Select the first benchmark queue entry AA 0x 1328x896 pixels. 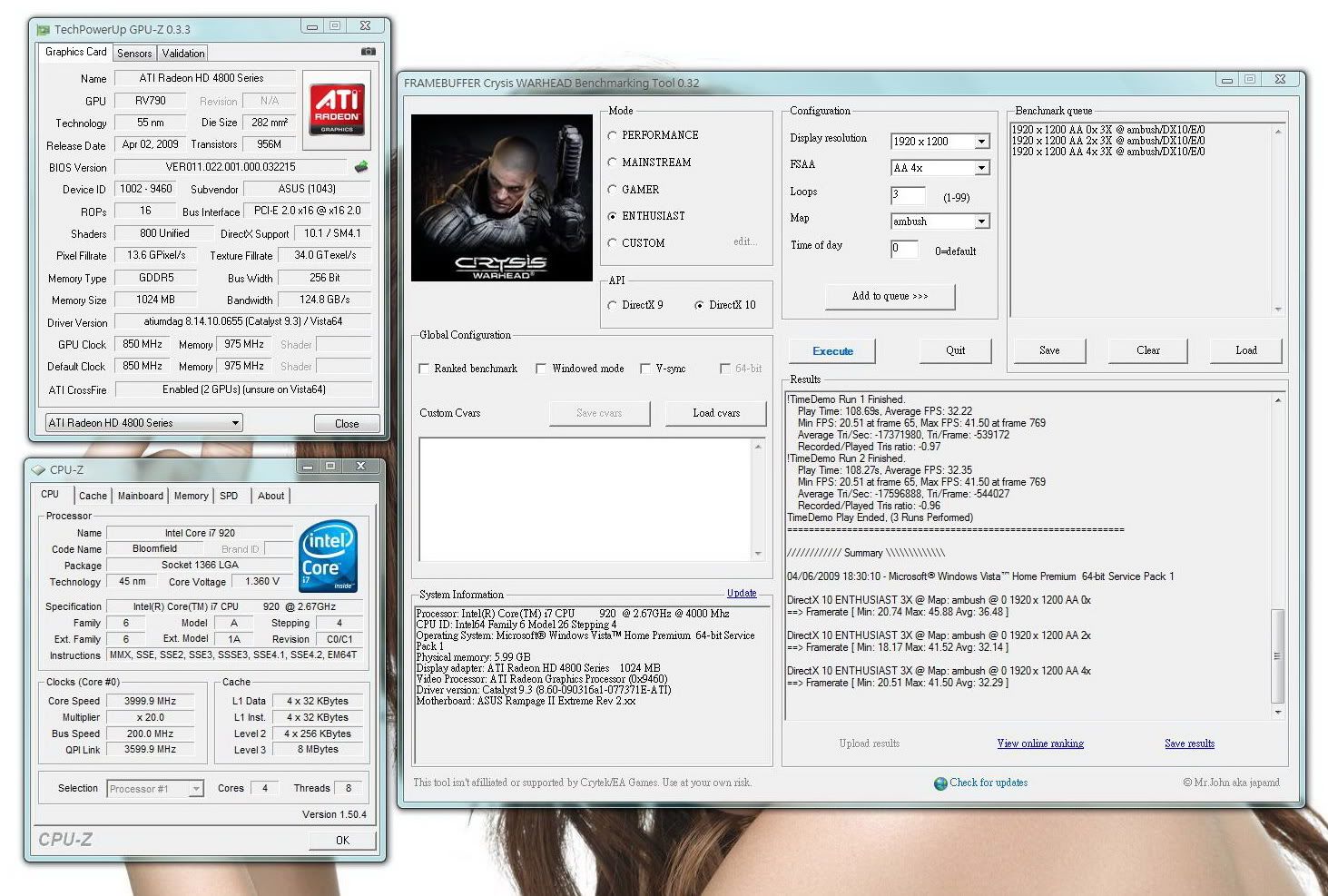click(x=1108, y=130)
